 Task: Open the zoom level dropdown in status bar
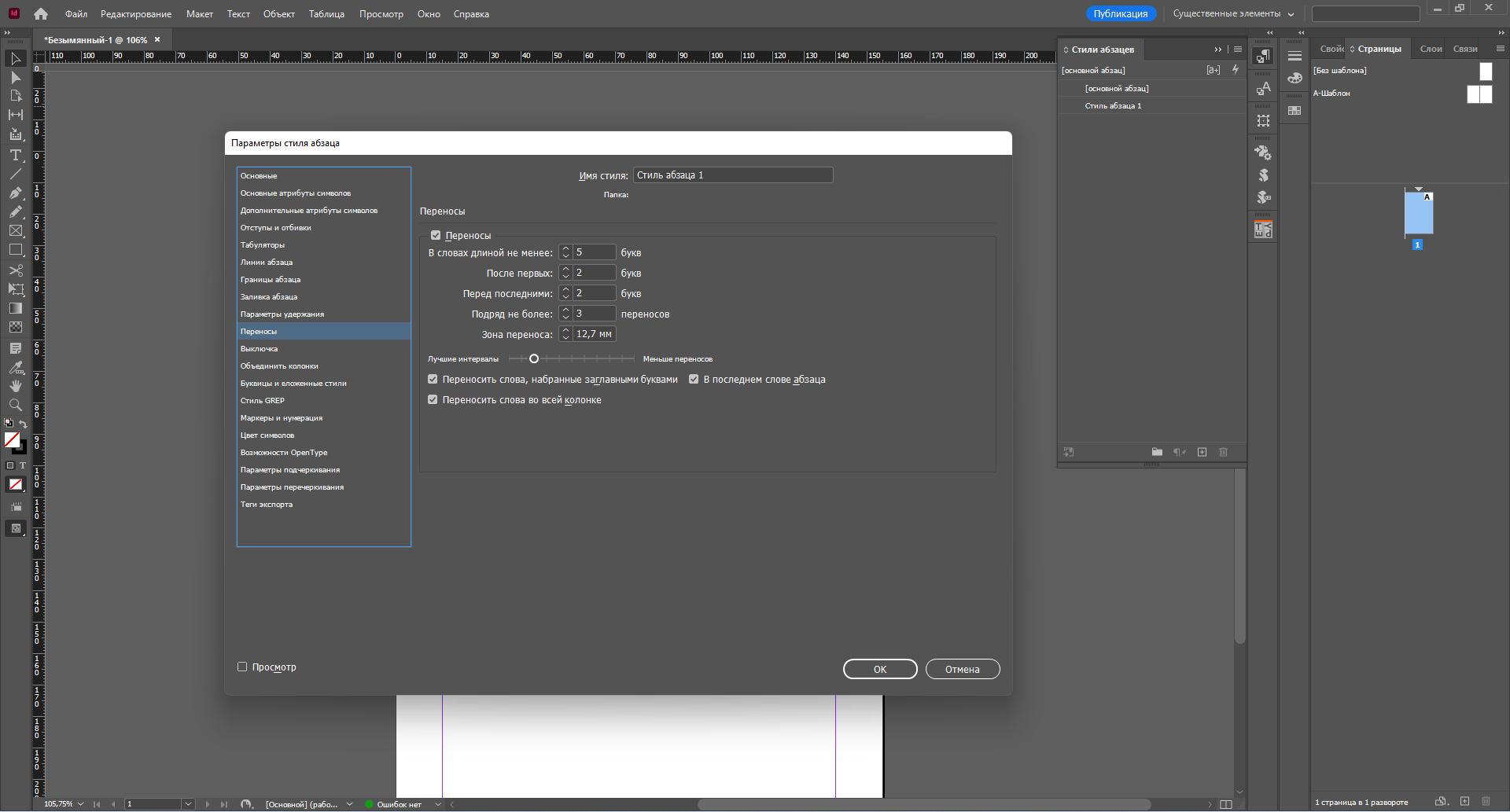[80, 804]
